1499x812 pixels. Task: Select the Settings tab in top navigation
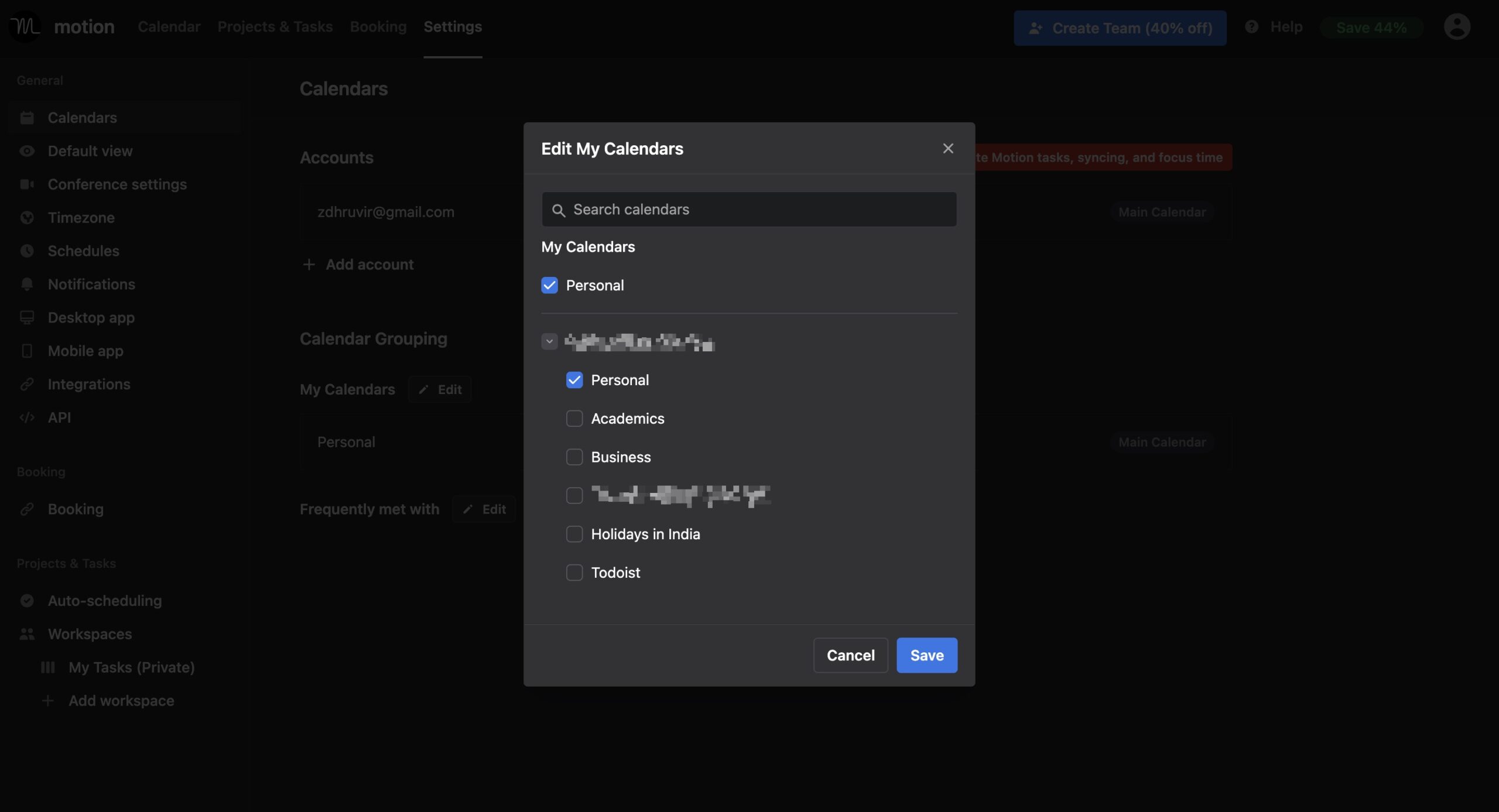tap(453, 27)
